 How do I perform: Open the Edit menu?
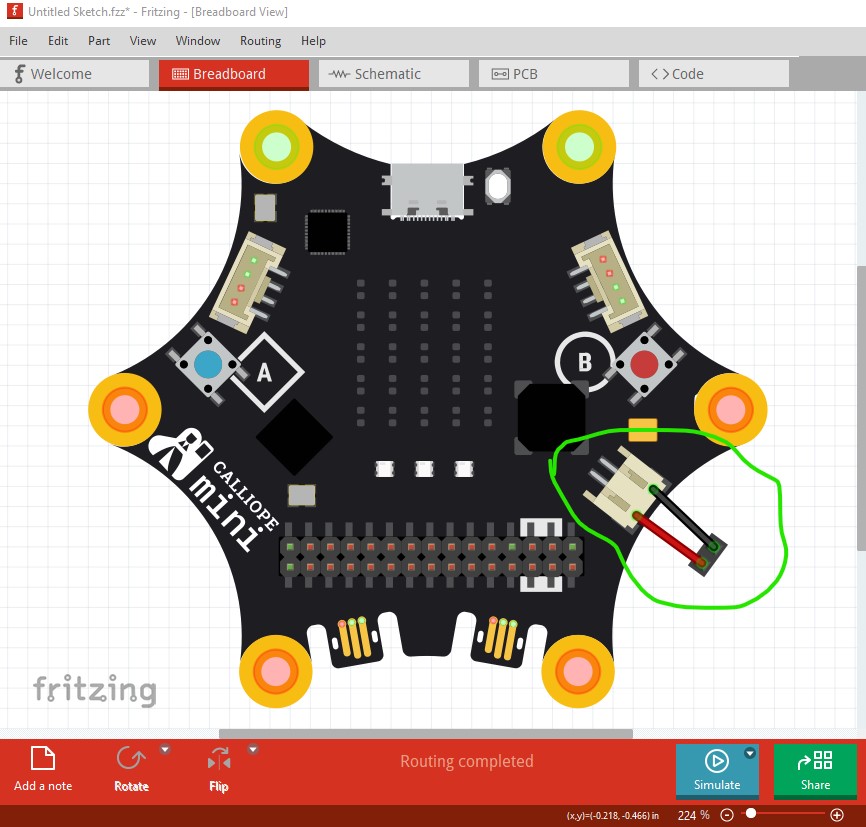coord(58,41)
